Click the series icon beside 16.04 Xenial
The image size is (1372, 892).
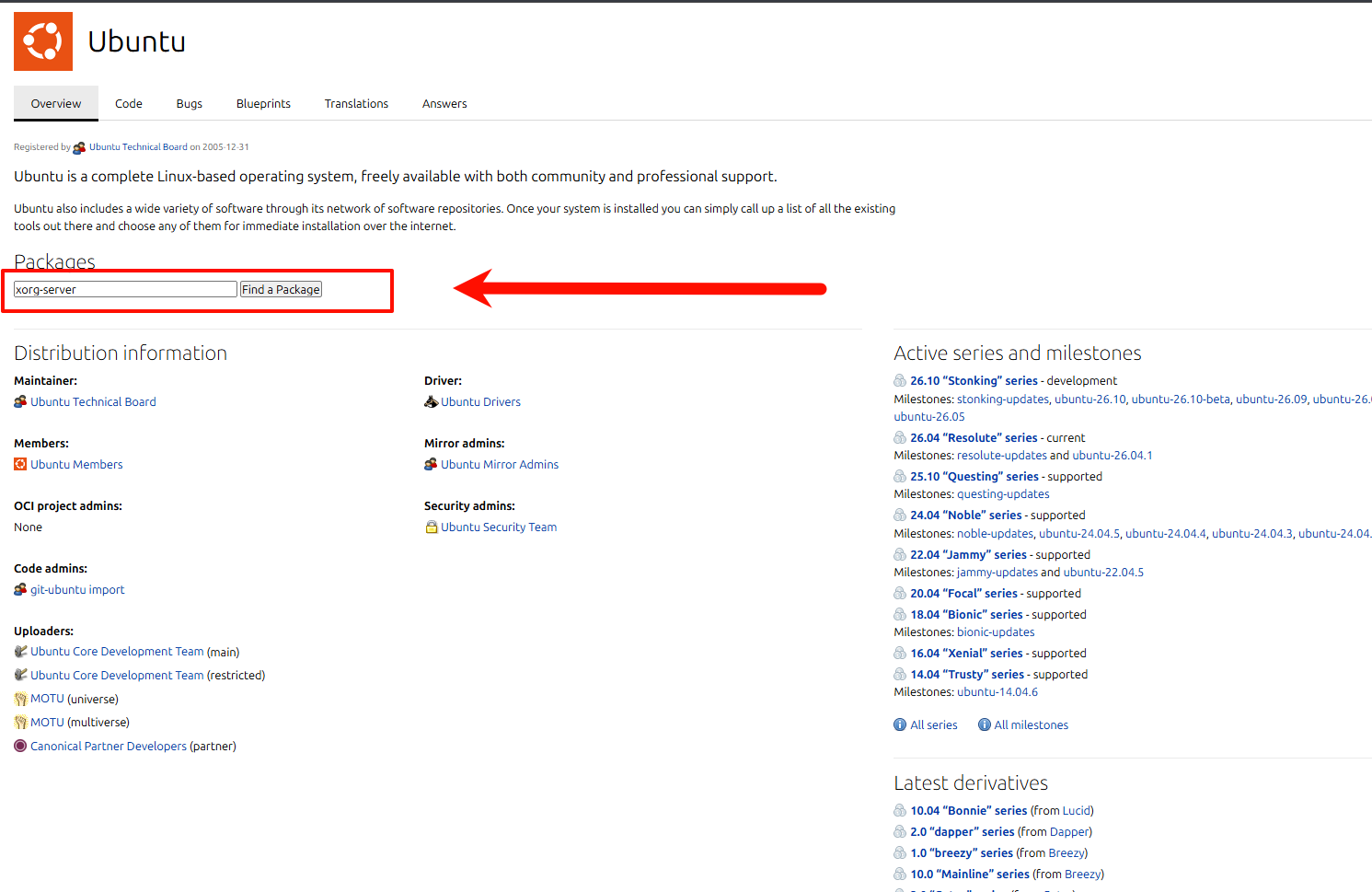900,653
